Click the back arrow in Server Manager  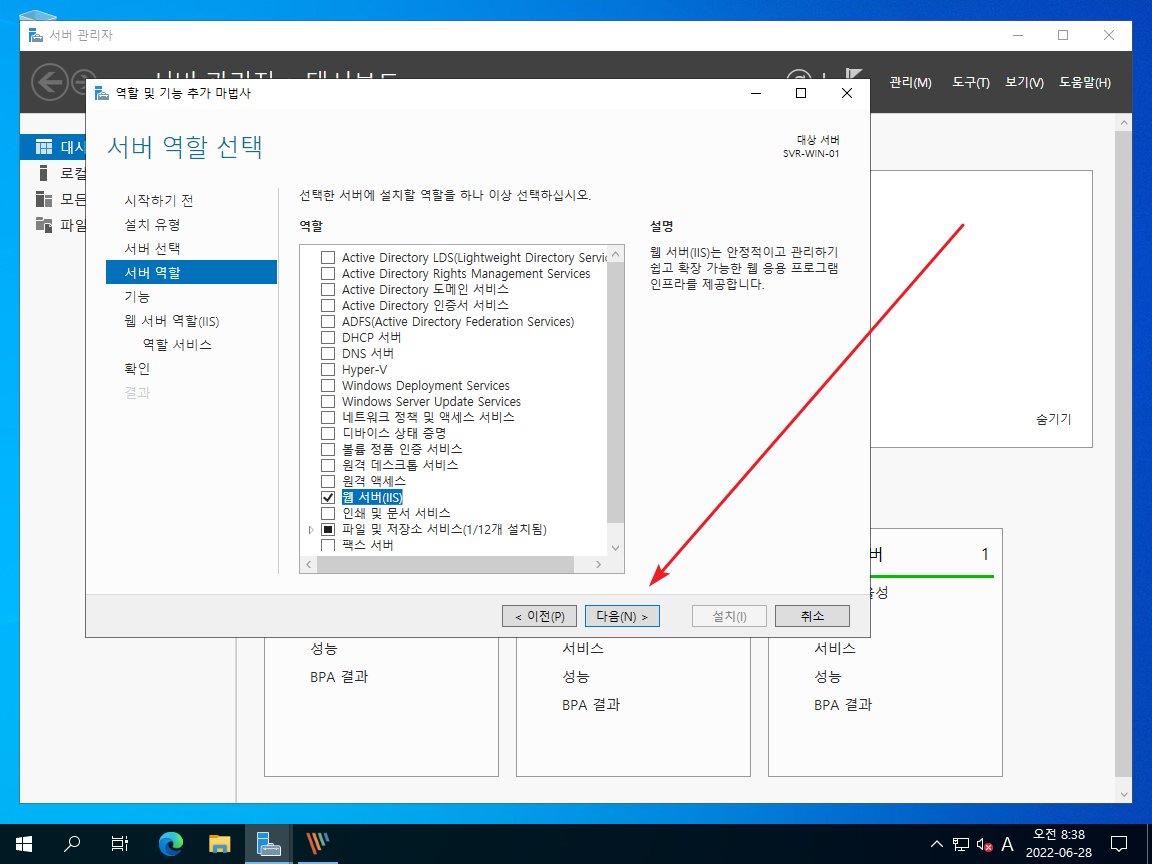50,82
